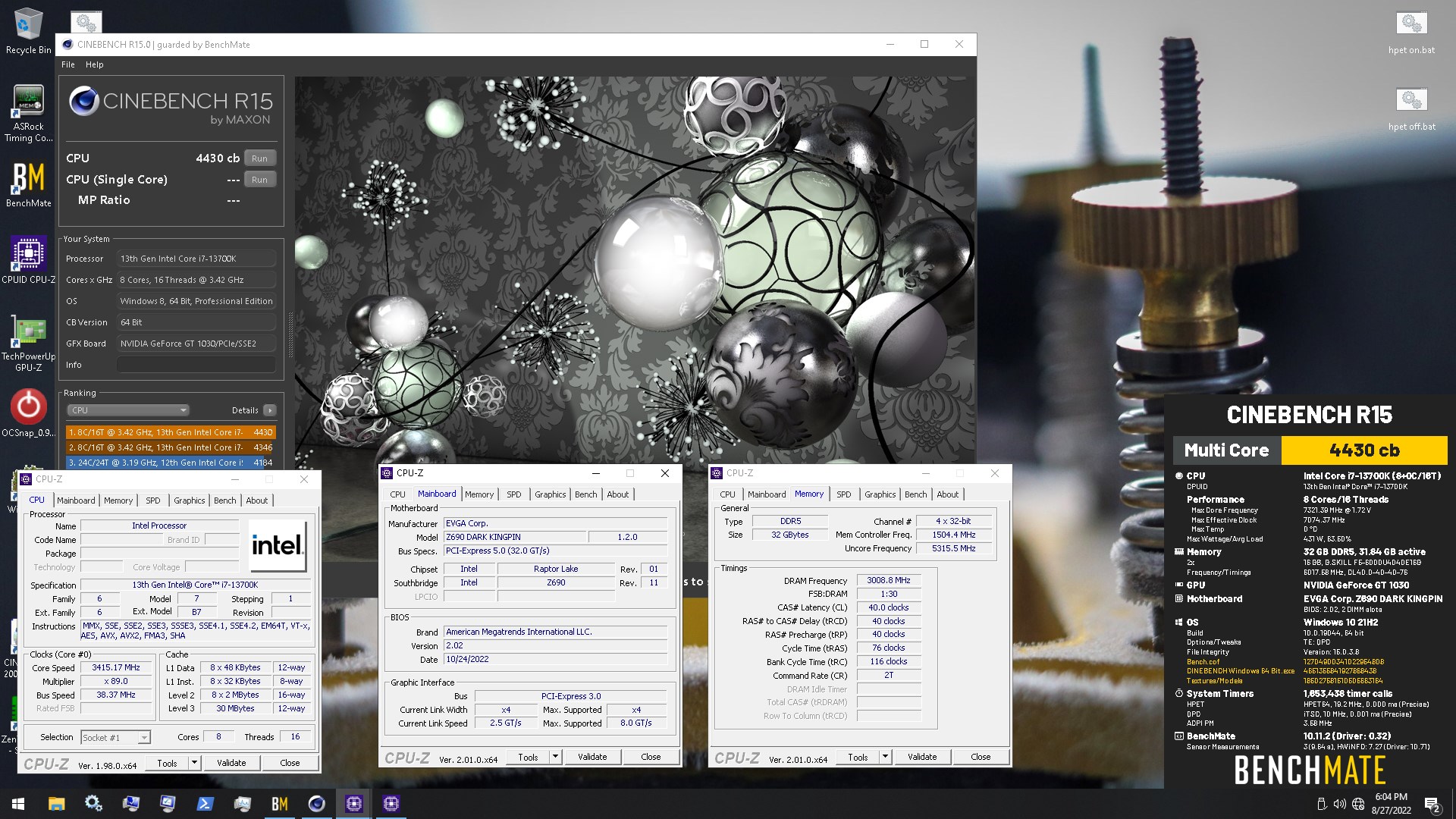The image size is (1456, 819).
Task: Select ranking entry with score 4346
Action: pyautogui.click(x=171, y=447)
